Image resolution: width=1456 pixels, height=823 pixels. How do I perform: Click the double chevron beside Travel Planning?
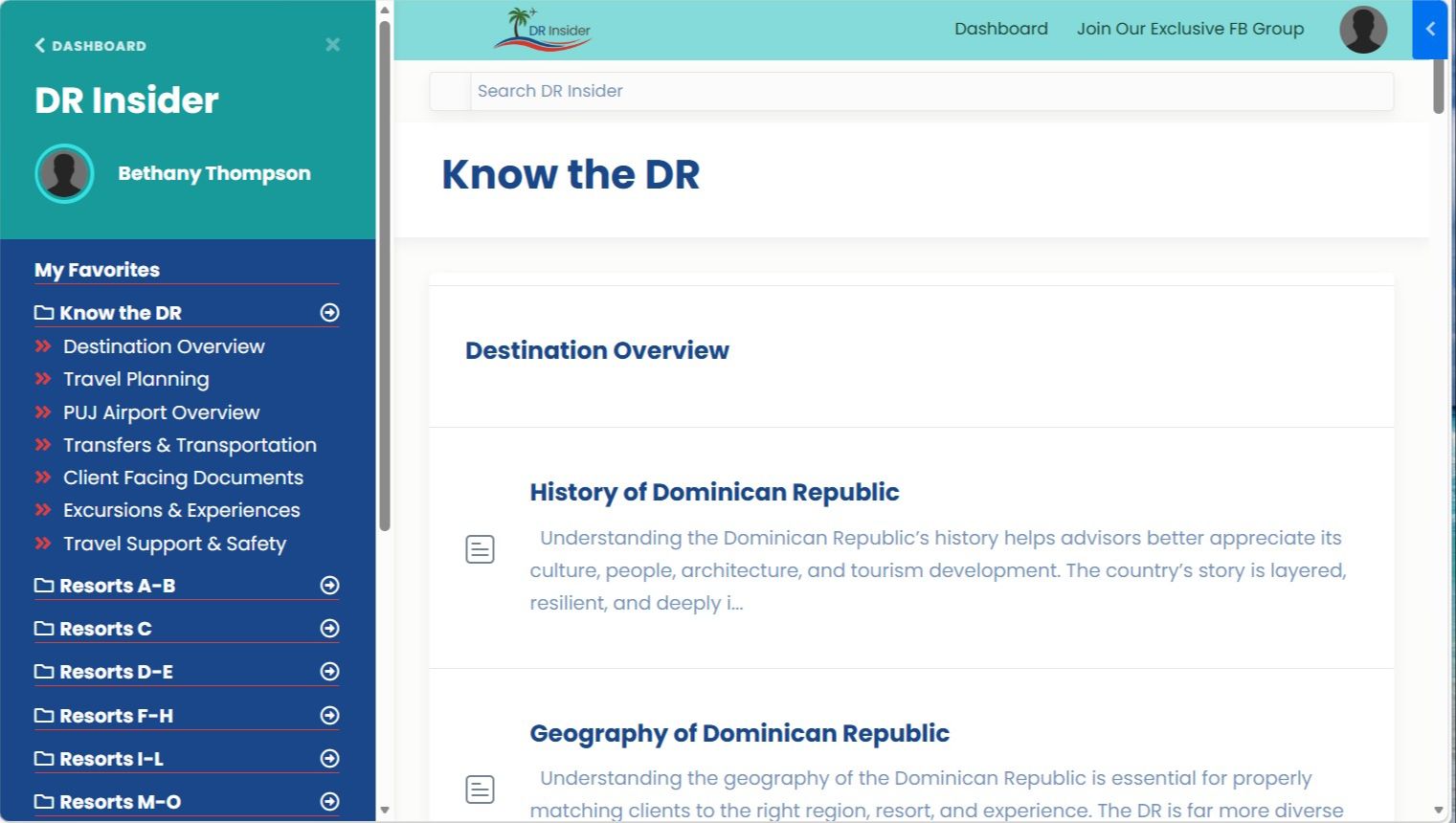coord(43,379)
